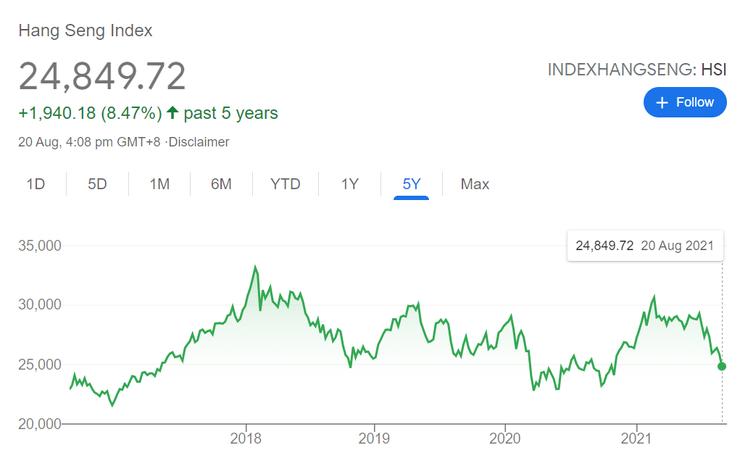Viewport: 740px width, 453px height.
Task: Click the 2020 x-axis label
Action: tap(505, 438)
